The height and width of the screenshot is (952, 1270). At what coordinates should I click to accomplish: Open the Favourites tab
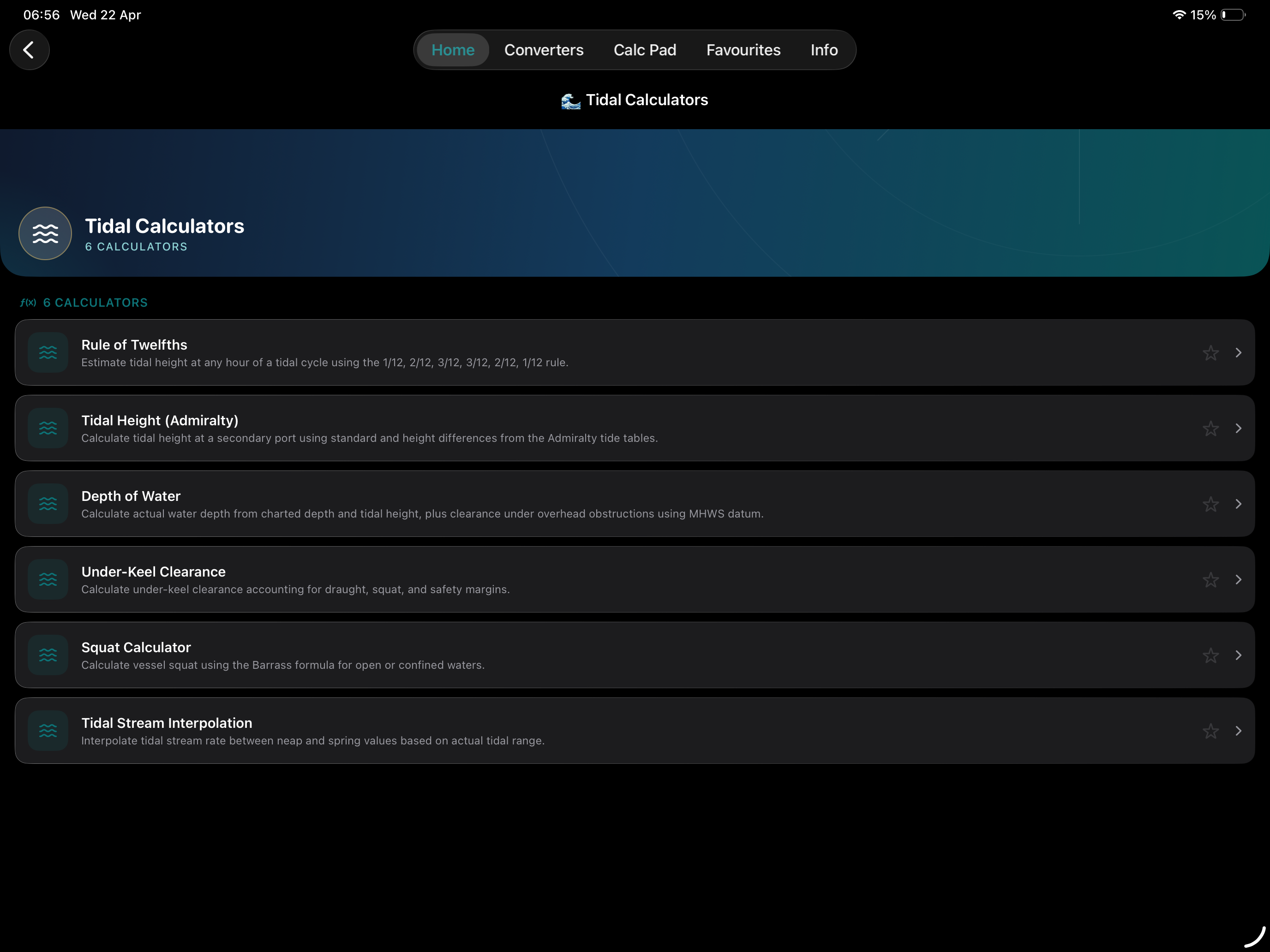point(743,50)
